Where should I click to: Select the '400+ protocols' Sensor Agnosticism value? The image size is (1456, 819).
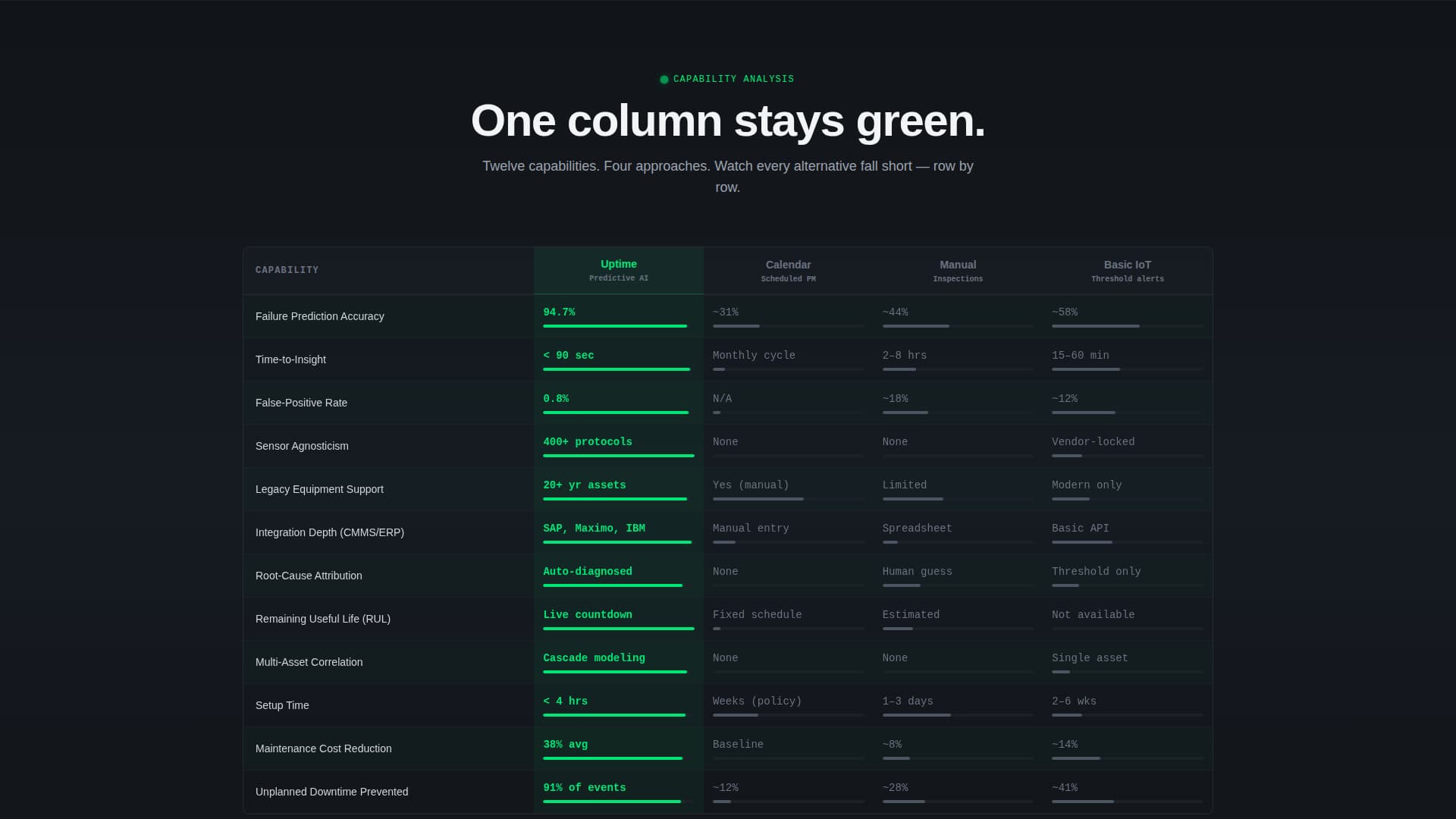click(x=588, y=441)
